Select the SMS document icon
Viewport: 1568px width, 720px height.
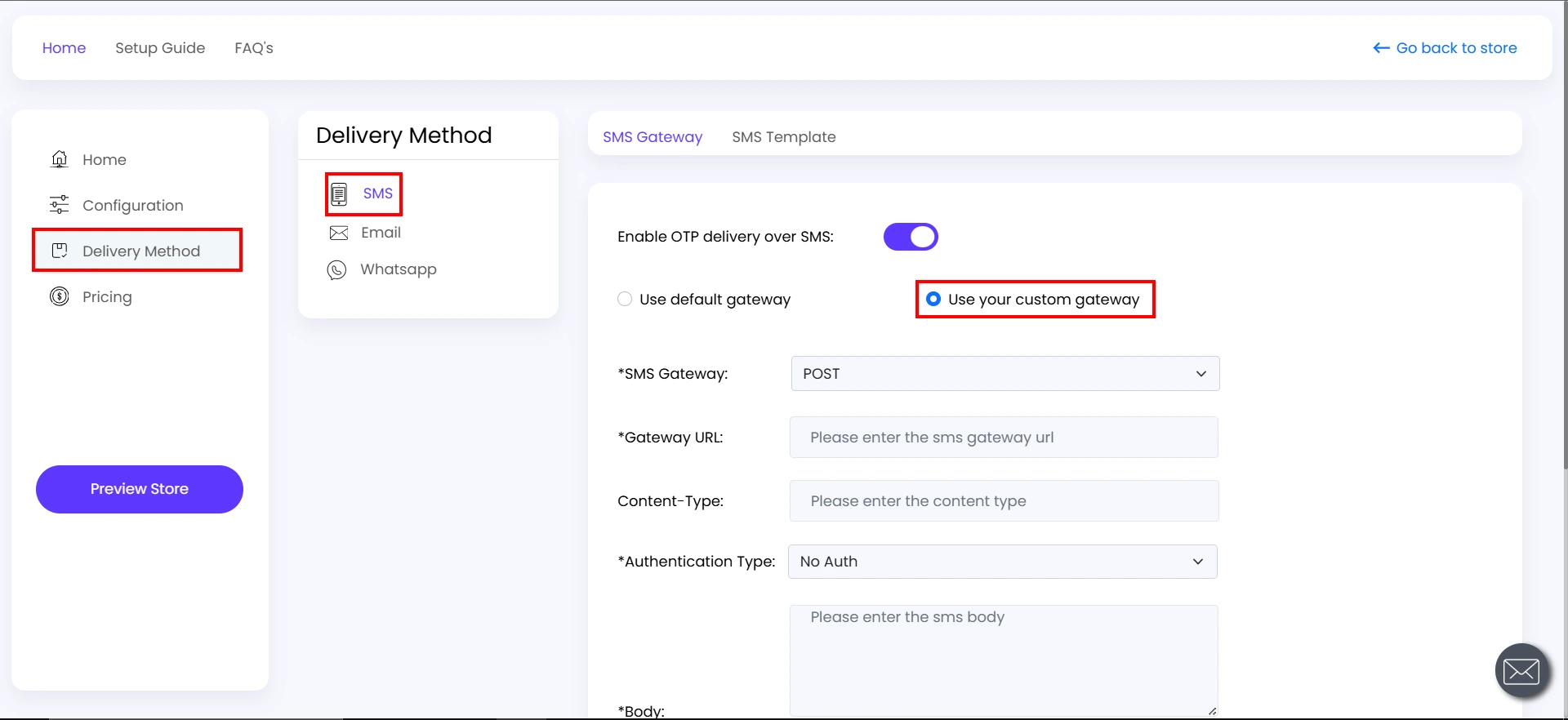point(339,194)
